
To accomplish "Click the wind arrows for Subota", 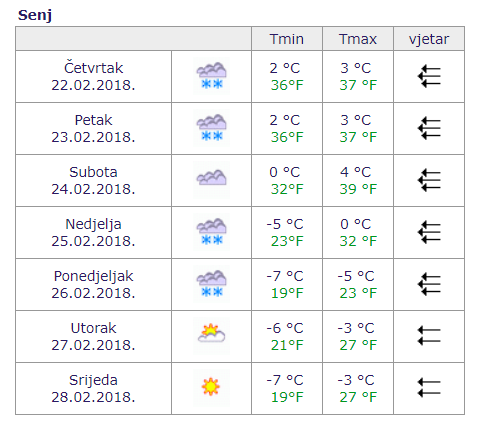I will click(429, 180).
